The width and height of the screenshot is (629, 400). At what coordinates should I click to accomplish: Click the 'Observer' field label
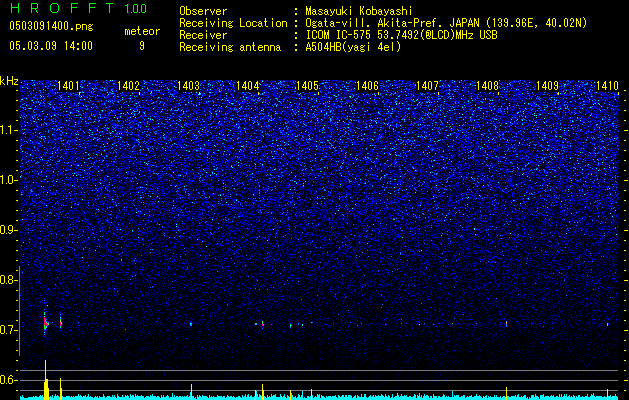coord(203,12)
